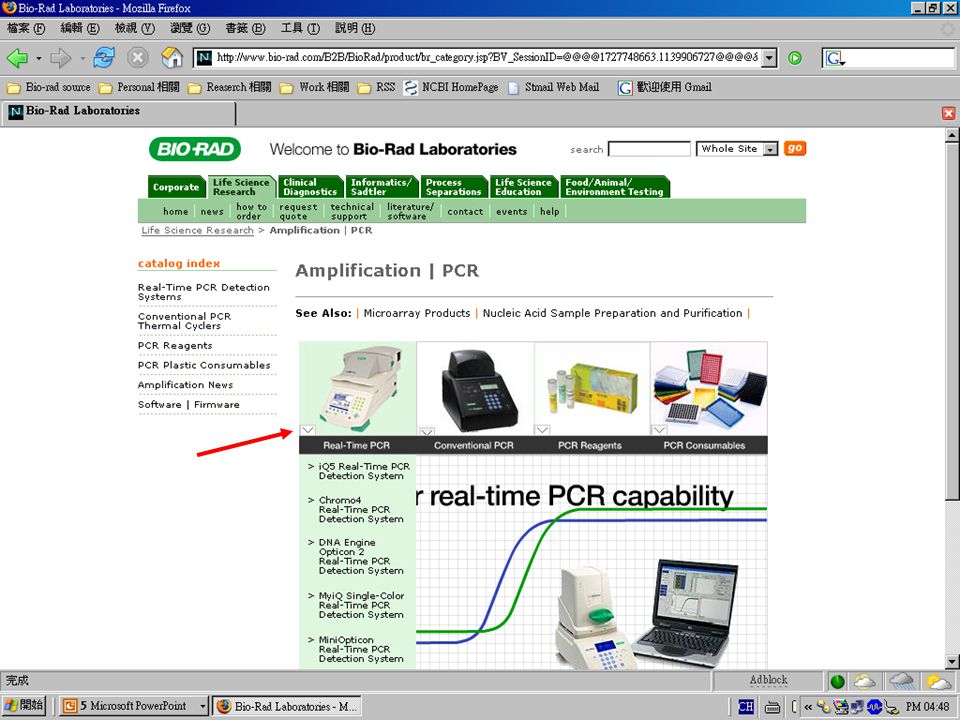
Task: Open the 書籤 (Bookmarks) menu
Action: (x=245, y=29)
